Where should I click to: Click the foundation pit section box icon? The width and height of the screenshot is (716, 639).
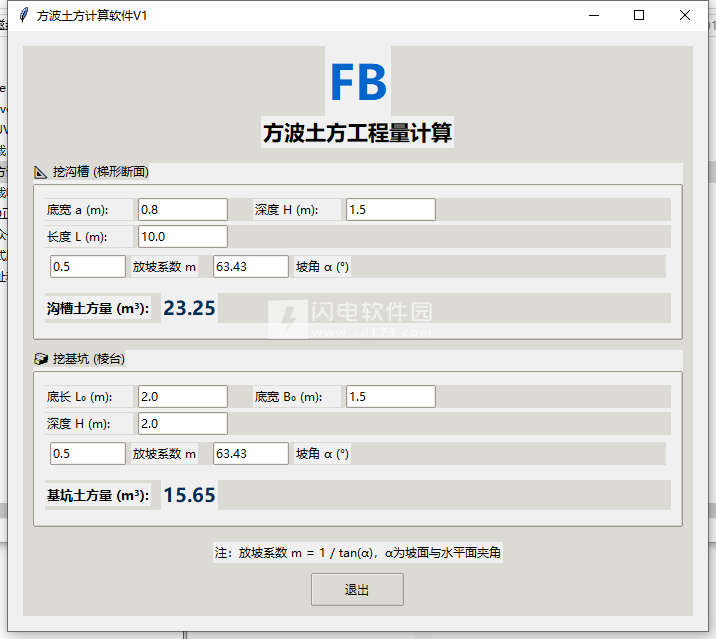[41, 359]
